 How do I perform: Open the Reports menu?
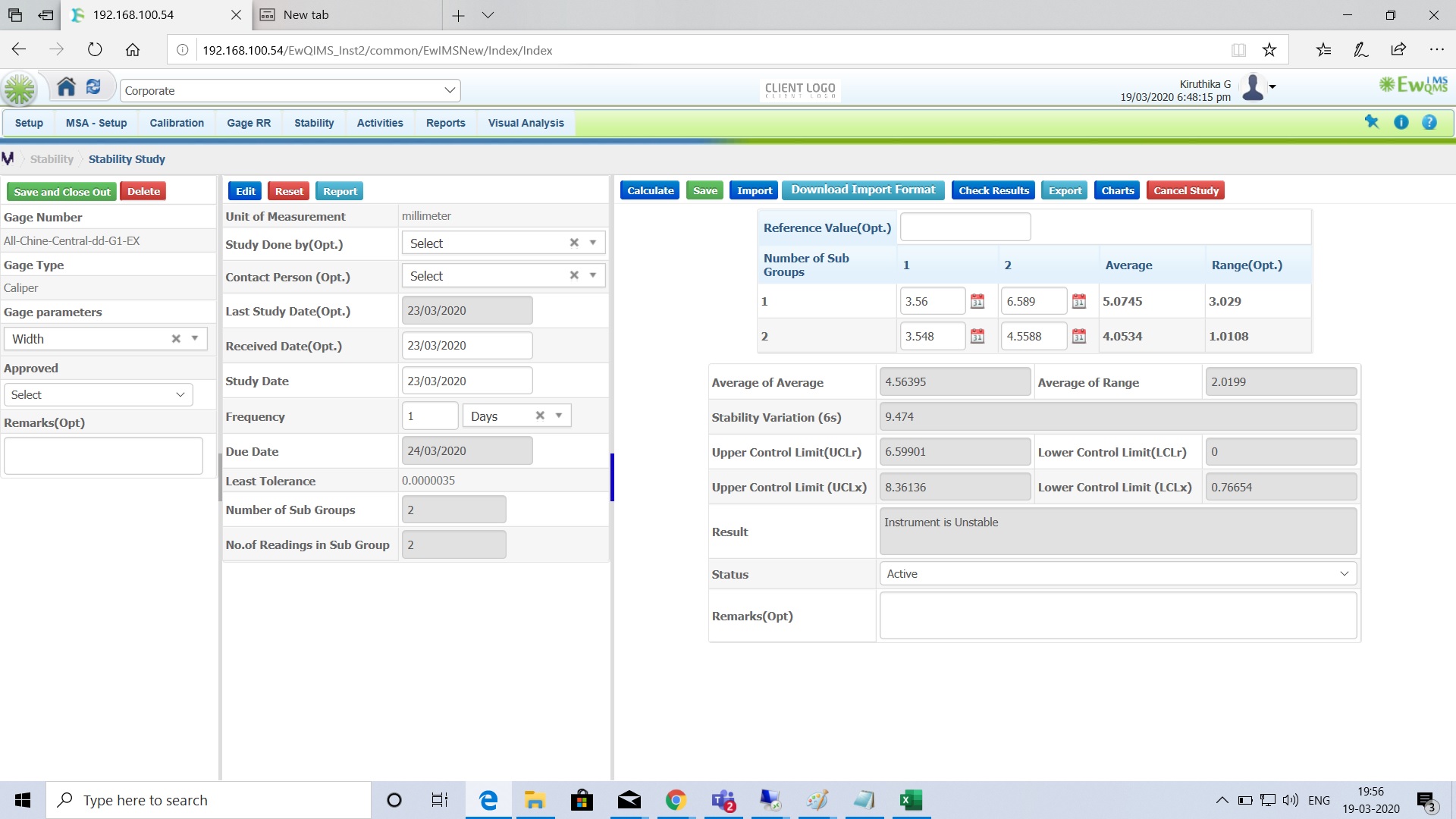point(446,123)
